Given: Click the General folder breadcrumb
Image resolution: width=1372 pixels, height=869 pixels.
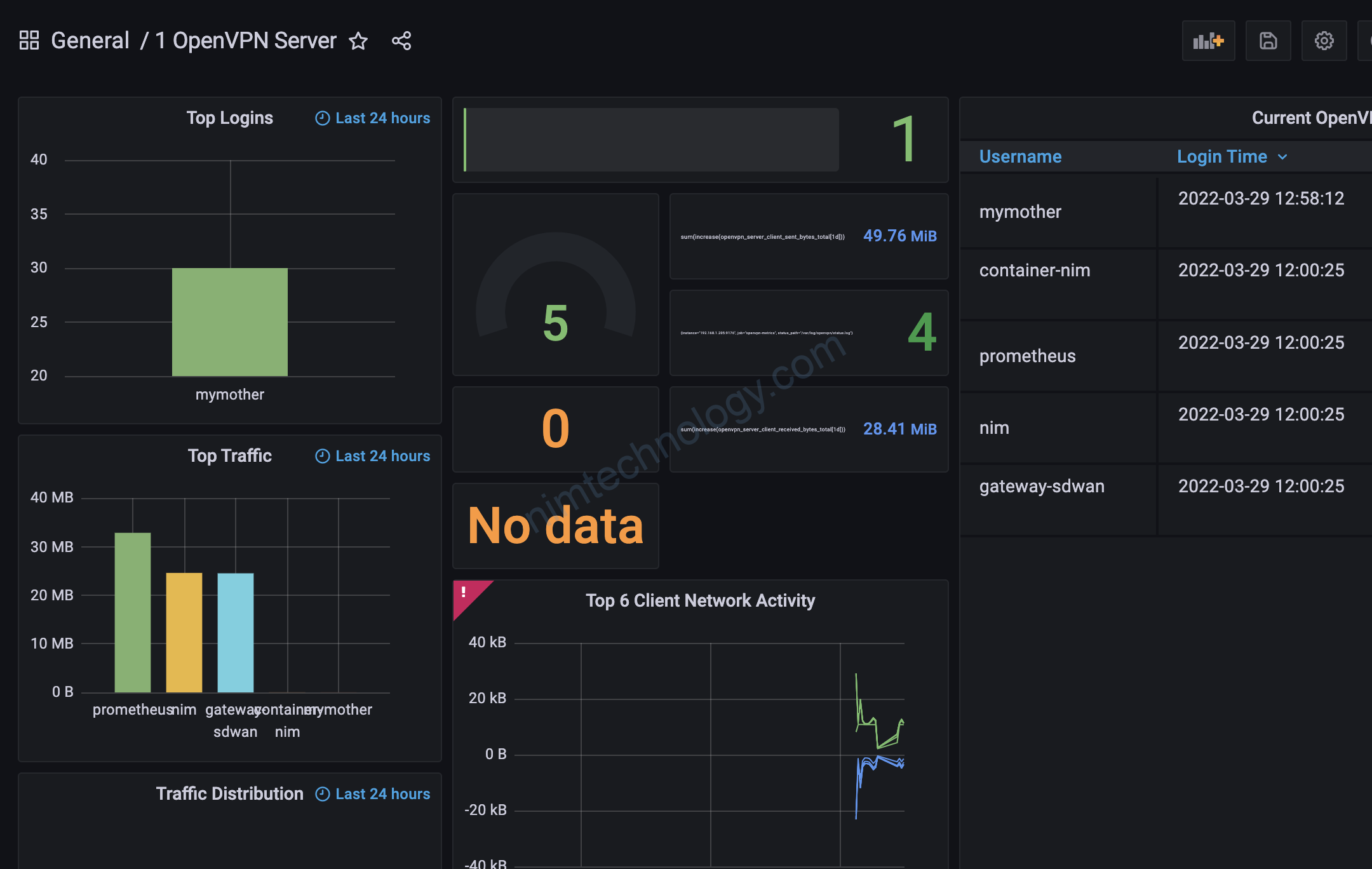Looking at the screenshot, I should tap(90, 41).
